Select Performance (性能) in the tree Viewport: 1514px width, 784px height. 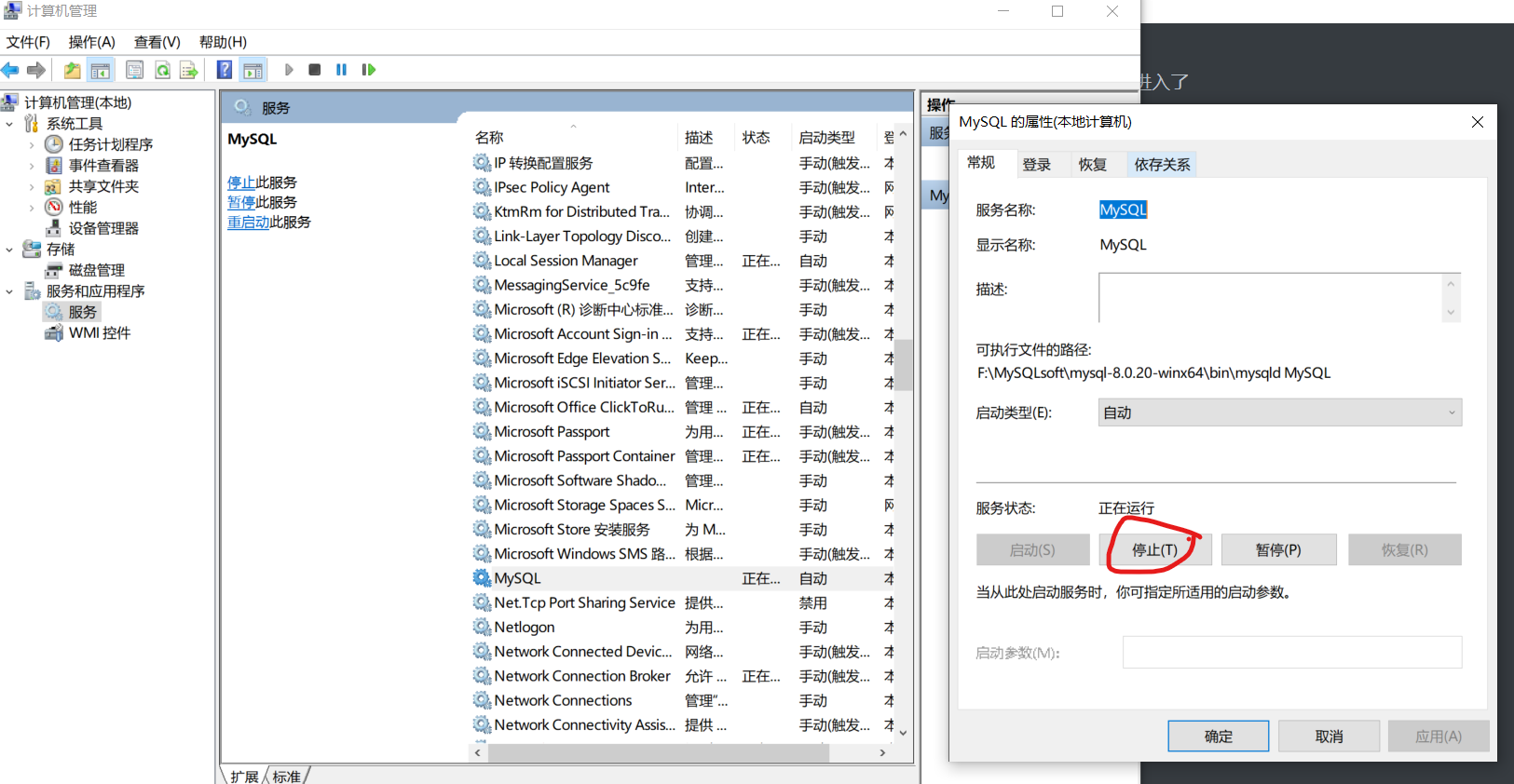(x=82, y=208)
